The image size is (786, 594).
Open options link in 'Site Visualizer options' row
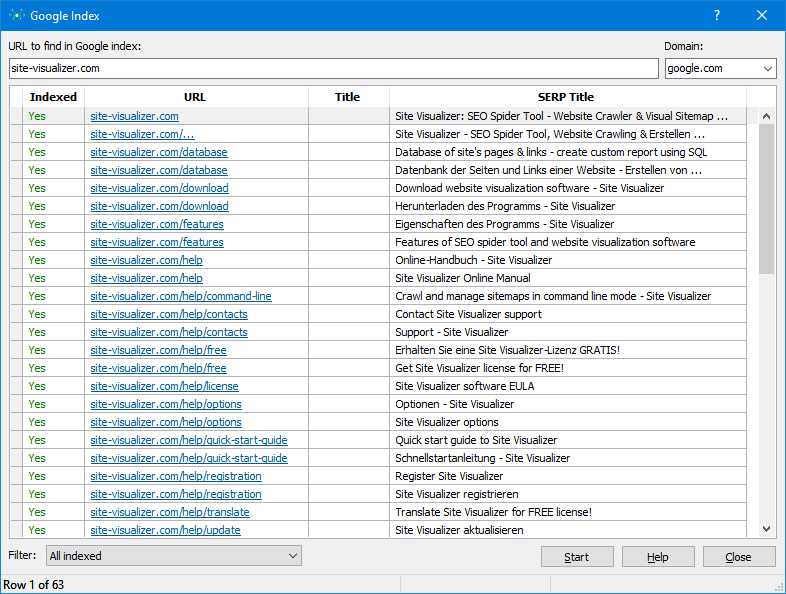point(166,423)
